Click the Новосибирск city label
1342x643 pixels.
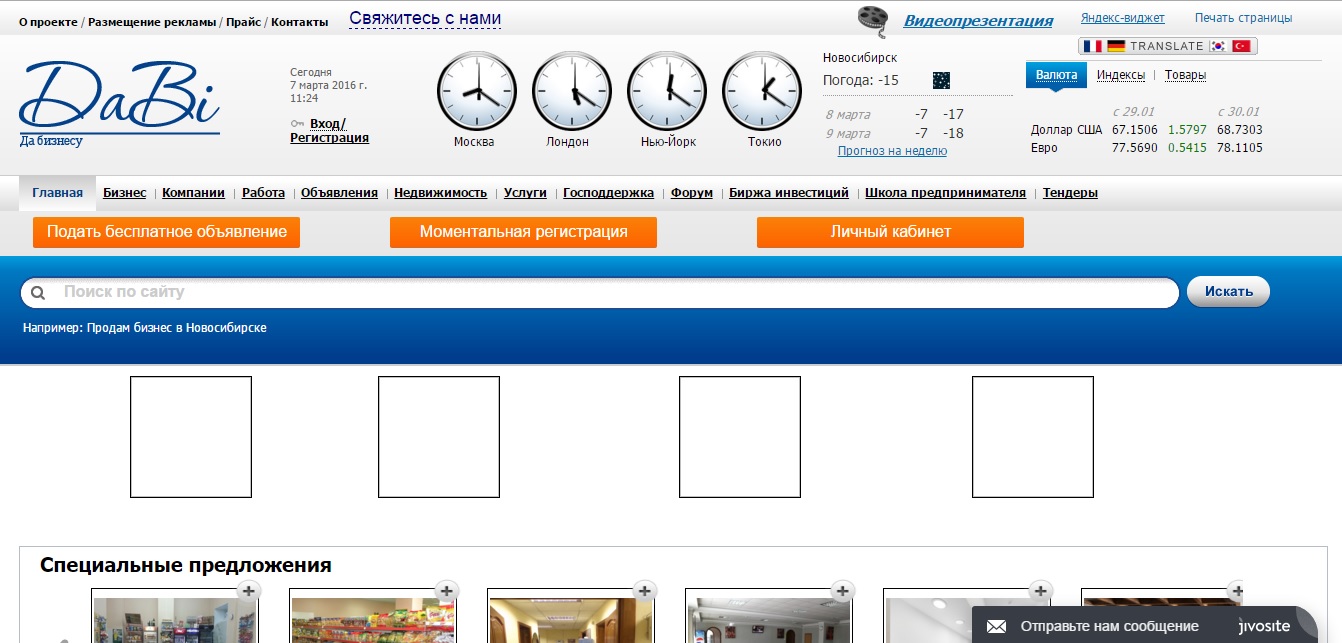tap(860, 58)
